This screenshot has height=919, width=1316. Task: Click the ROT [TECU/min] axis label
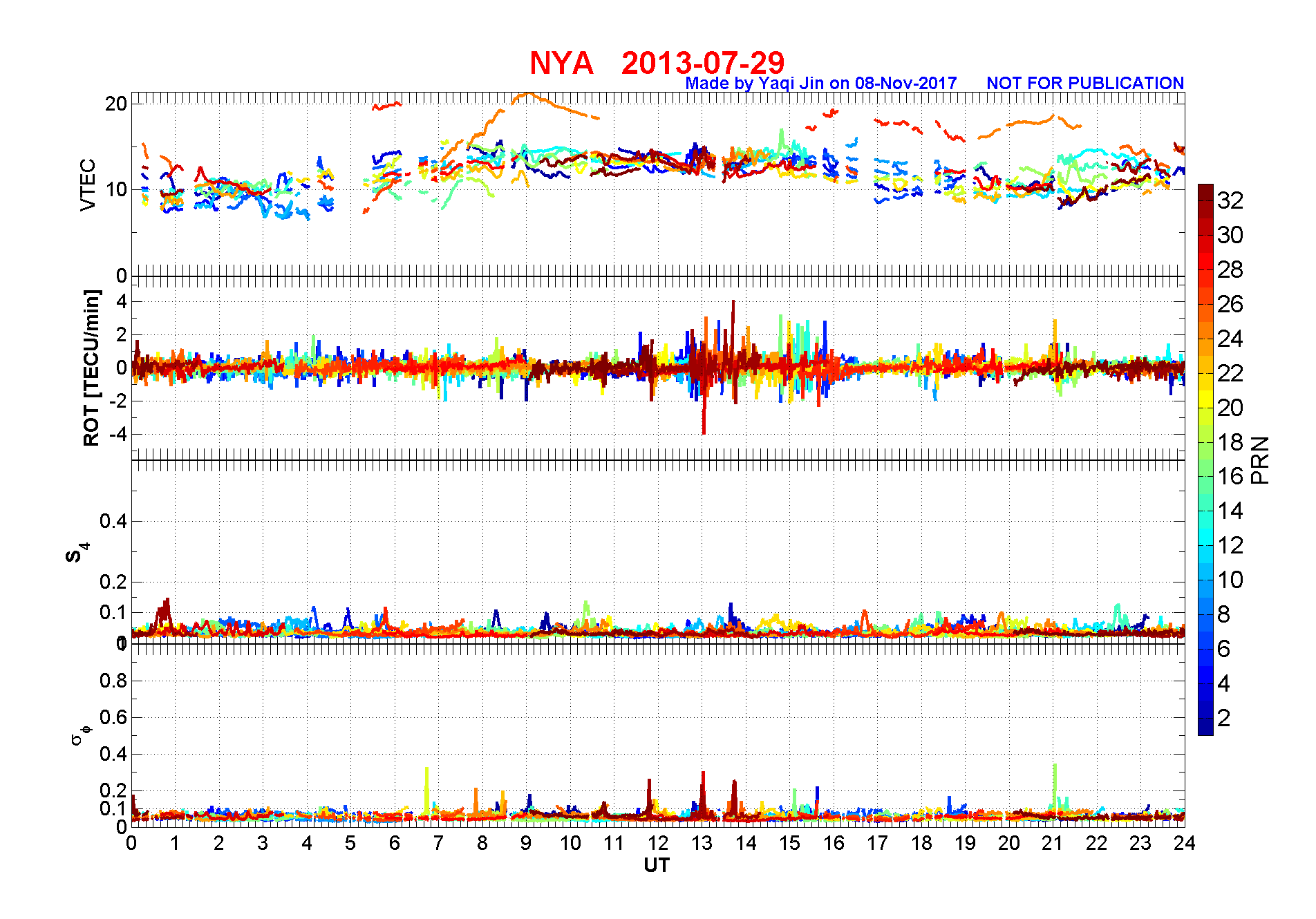click(91, 368)
